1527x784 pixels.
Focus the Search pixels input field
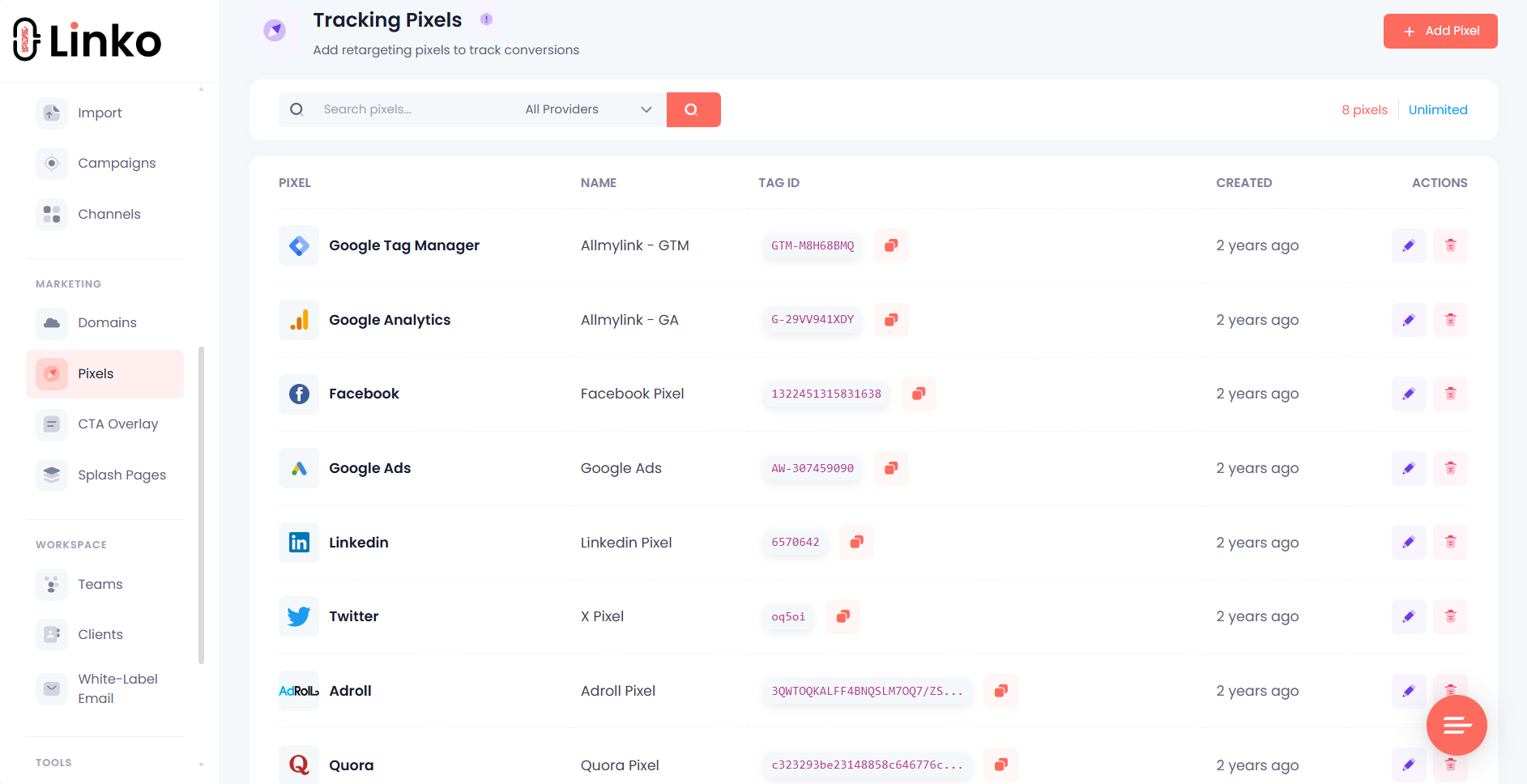pos(413,109)
